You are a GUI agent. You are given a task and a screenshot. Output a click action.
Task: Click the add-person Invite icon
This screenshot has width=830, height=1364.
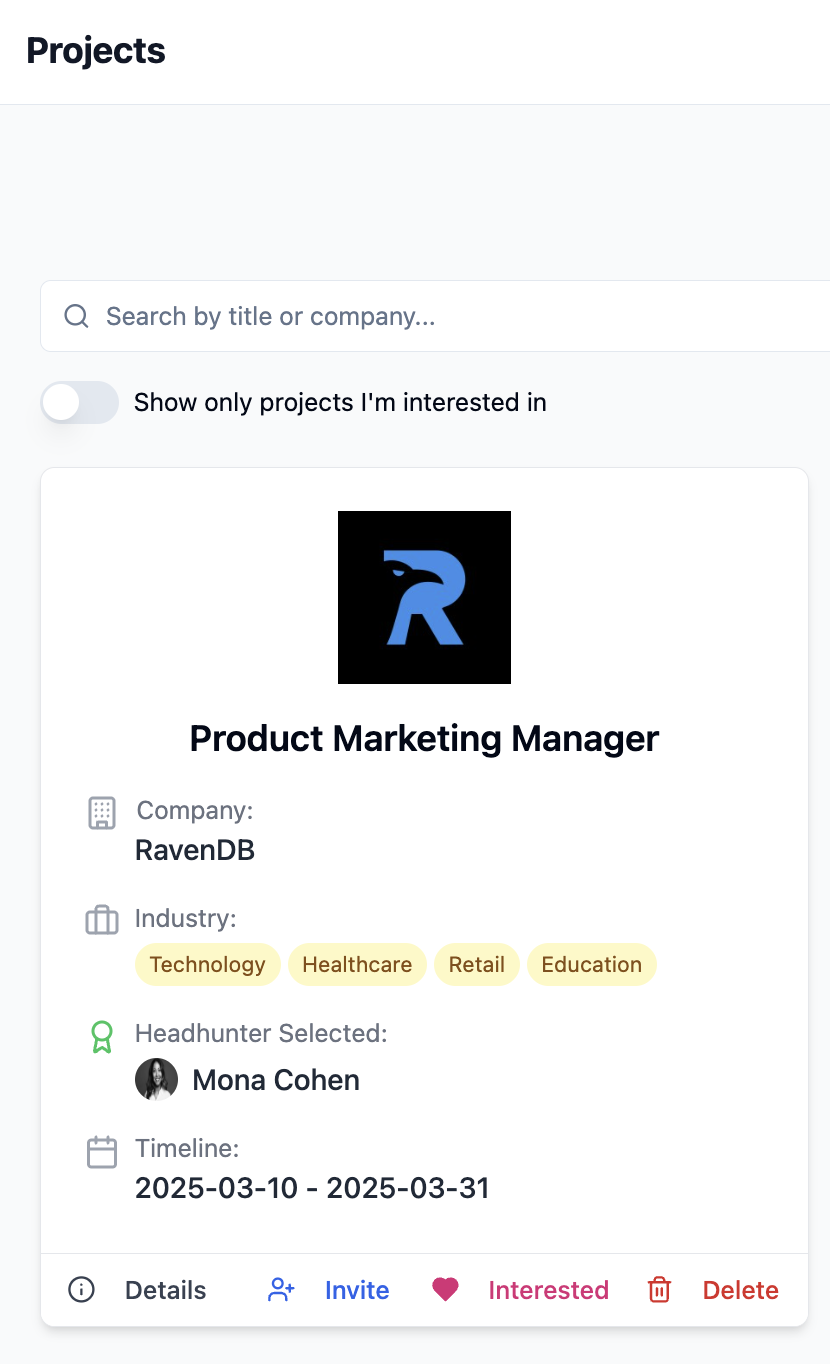[282, 1290]
